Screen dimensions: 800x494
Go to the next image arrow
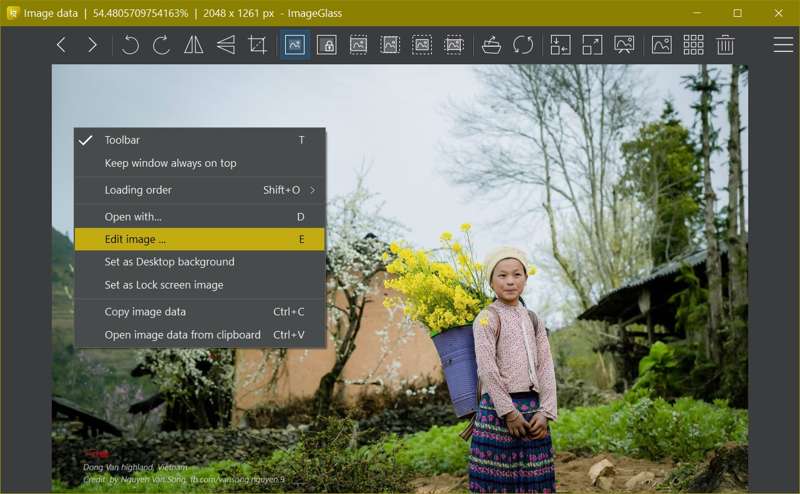click(x=93, y=45)
